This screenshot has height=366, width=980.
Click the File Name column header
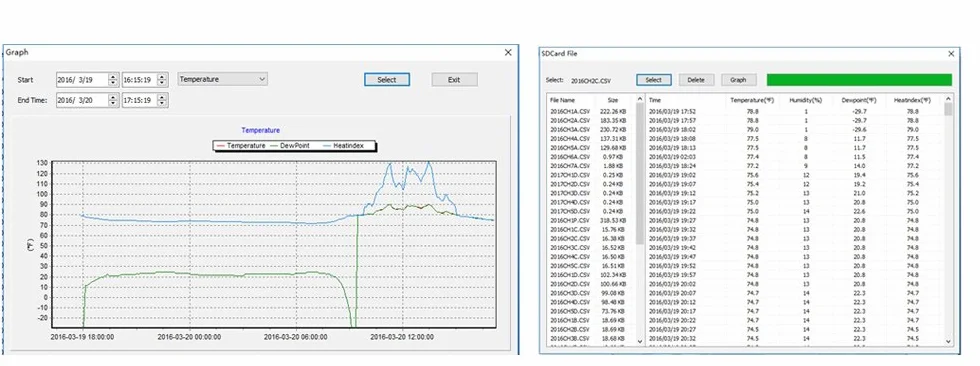click(562, 100)
